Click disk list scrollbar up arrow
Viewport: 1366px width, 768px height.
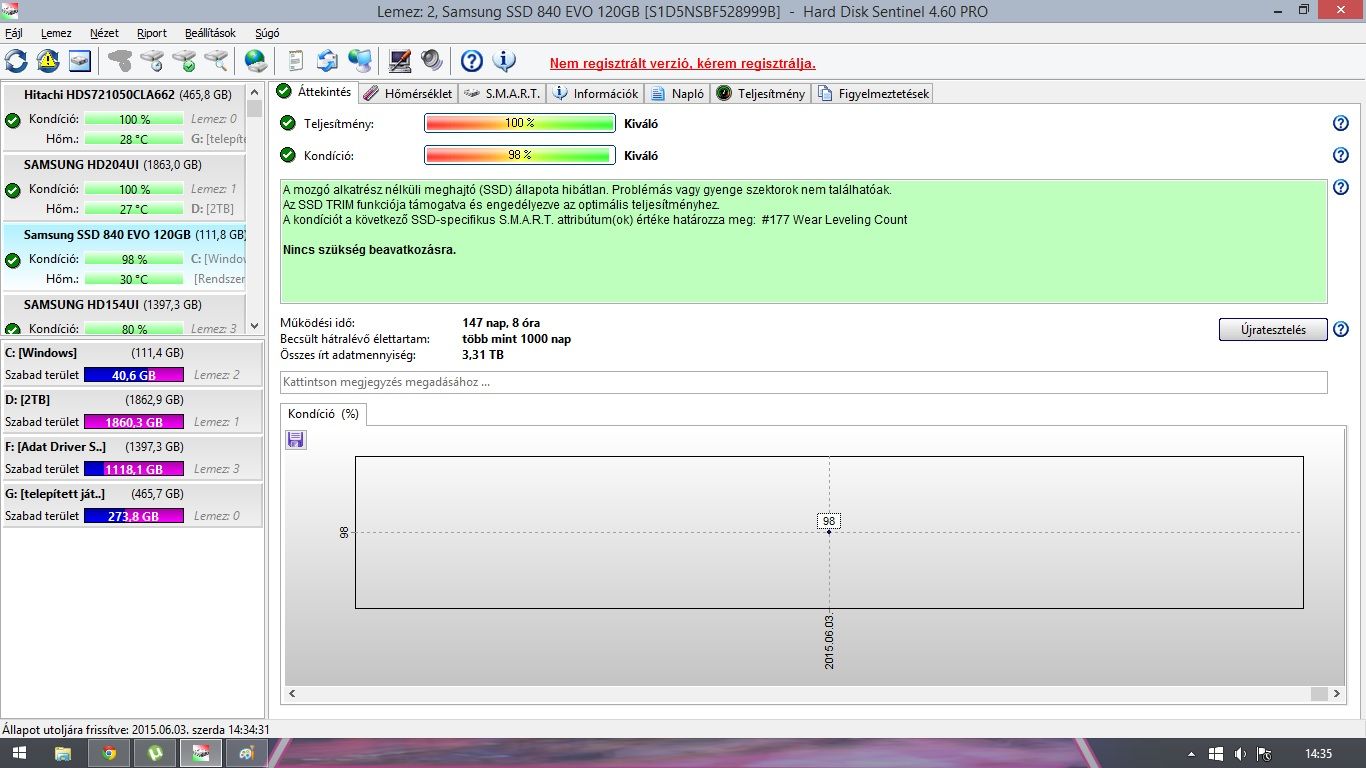point(255,92)
